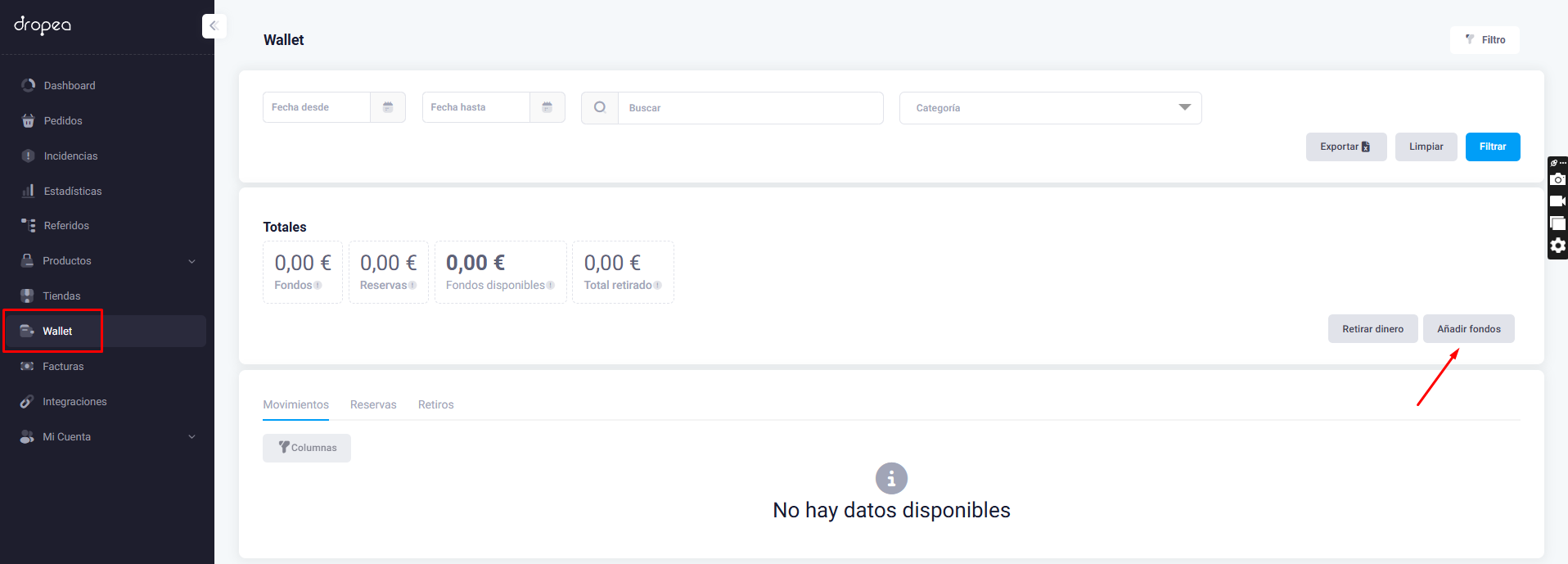The image size is (1568, 564).
Task: Toggle the Filtro panel button
Action: [1485, 40]
